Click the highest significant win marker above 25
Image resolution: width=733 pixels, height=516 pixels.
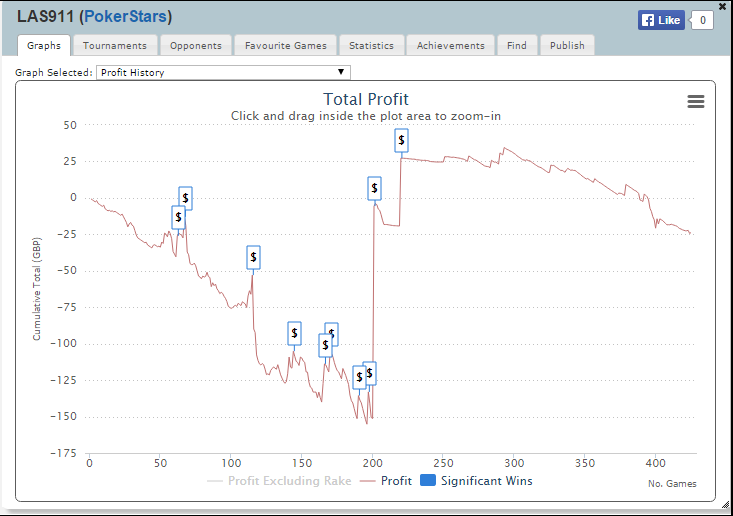coord(401,140)
